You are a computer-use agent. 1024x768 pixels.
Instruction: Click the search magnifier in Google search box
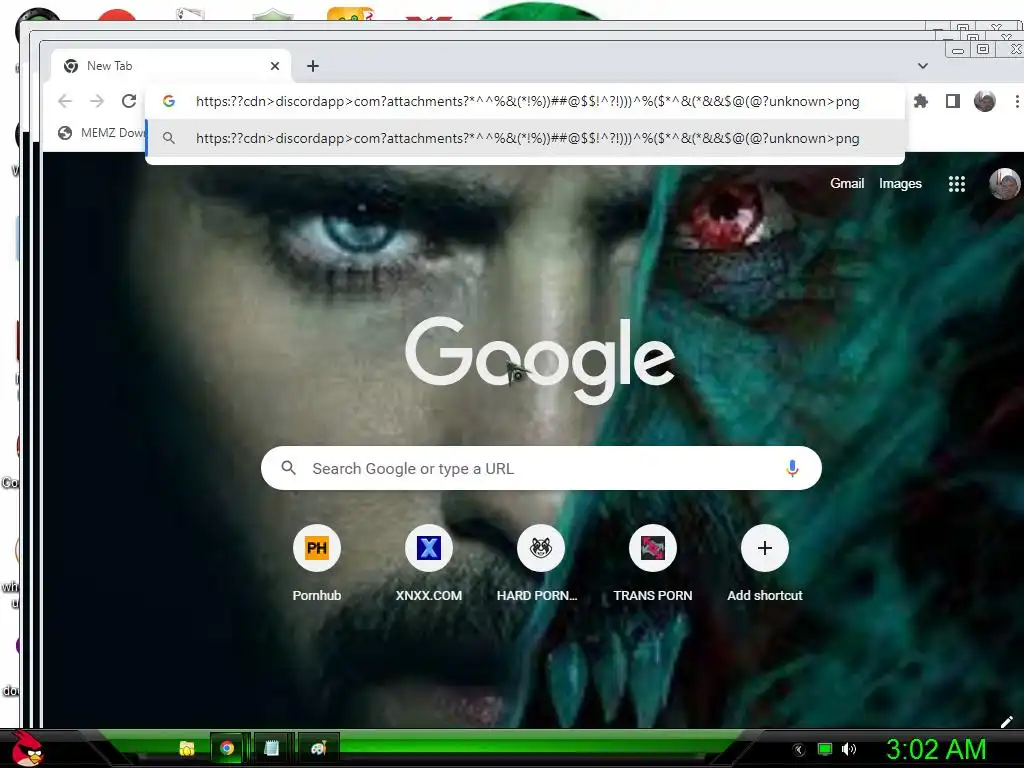pyautogui.click(x=288, y=468)
